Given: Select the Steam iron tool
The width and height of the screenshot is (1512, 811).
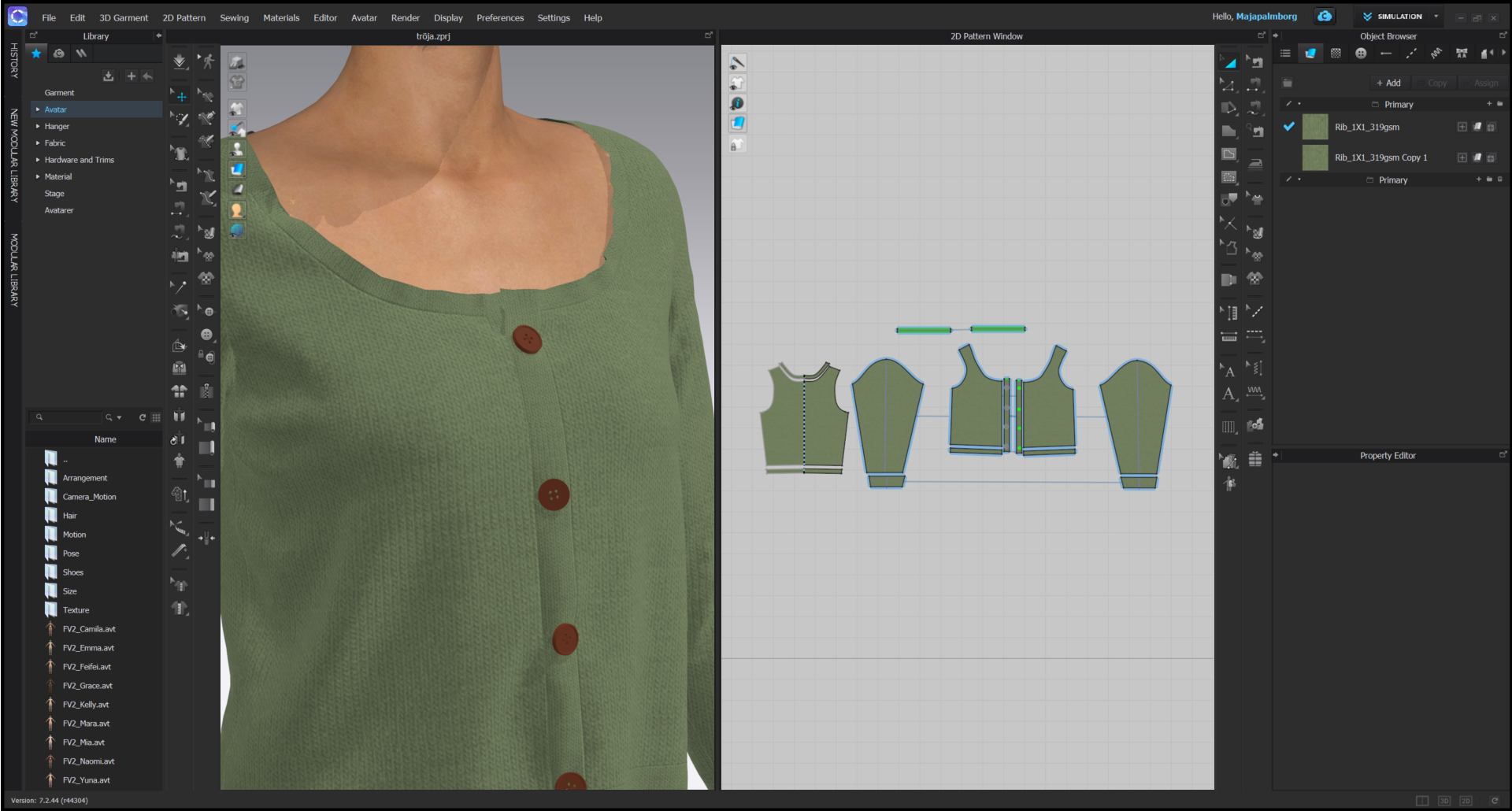Looking at the screenshot, I should pos(1255,163).
